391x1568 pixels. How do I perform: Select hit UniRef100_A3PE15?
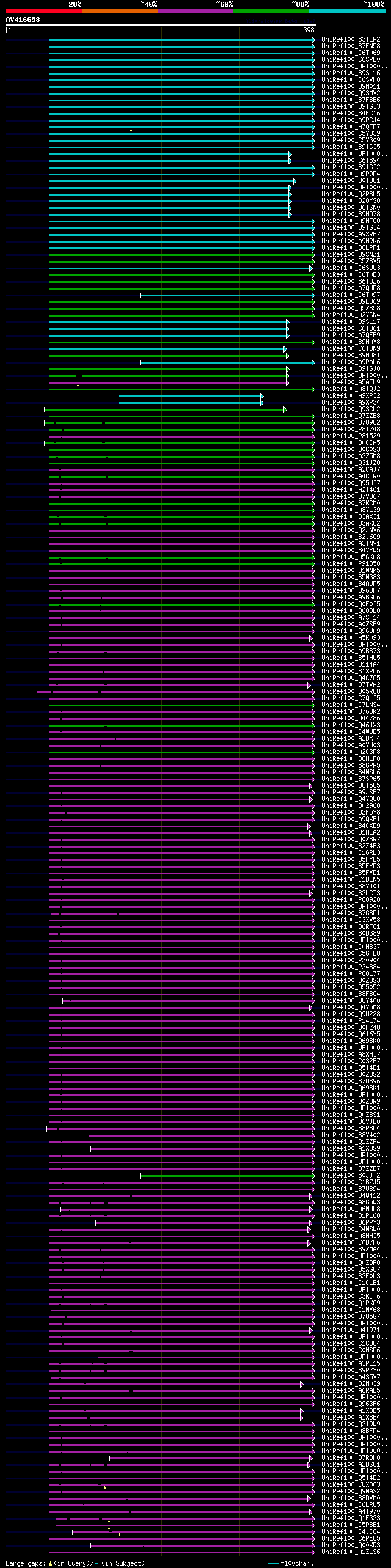pyautogui.click(x=351, y=1364)
